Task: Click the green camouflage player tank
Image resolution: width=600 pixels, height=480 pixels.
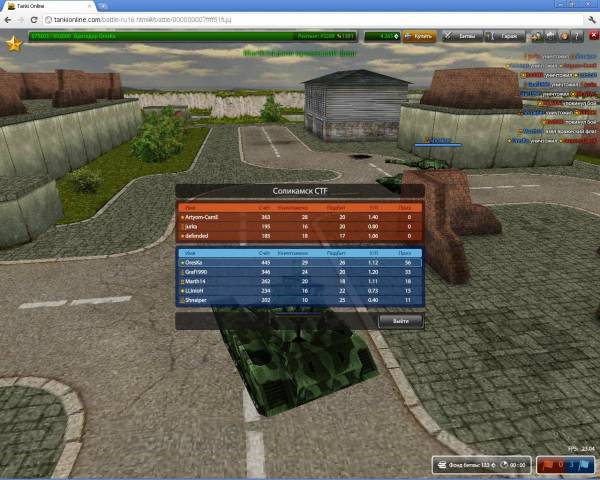Action: (x=297, y=358)
